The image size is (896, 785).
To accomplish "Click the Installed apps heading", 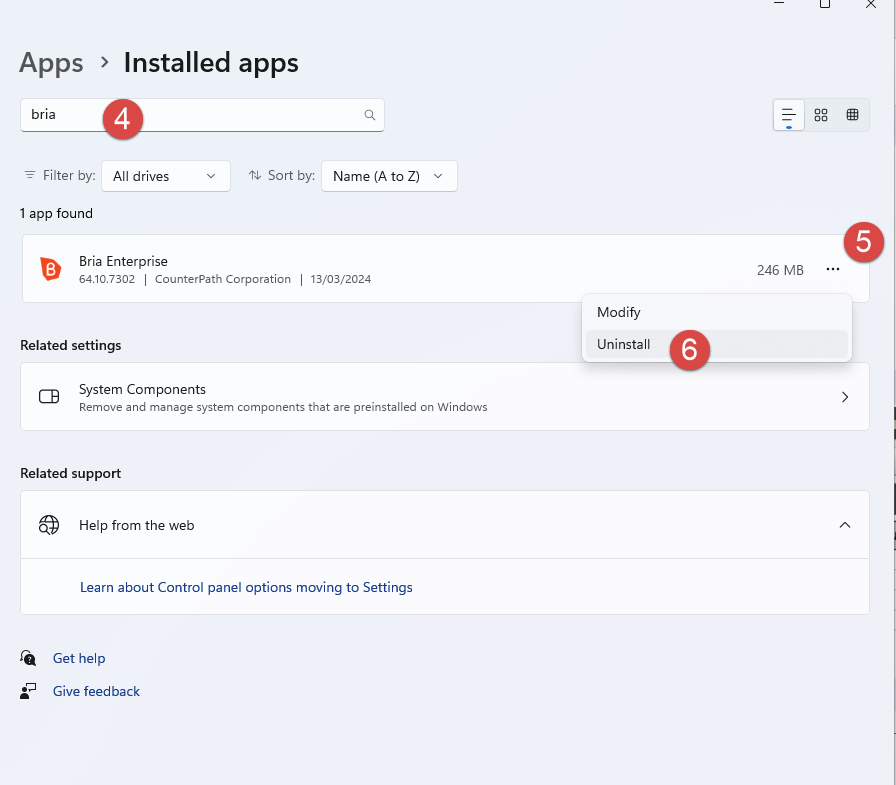I will coord(211,63).
